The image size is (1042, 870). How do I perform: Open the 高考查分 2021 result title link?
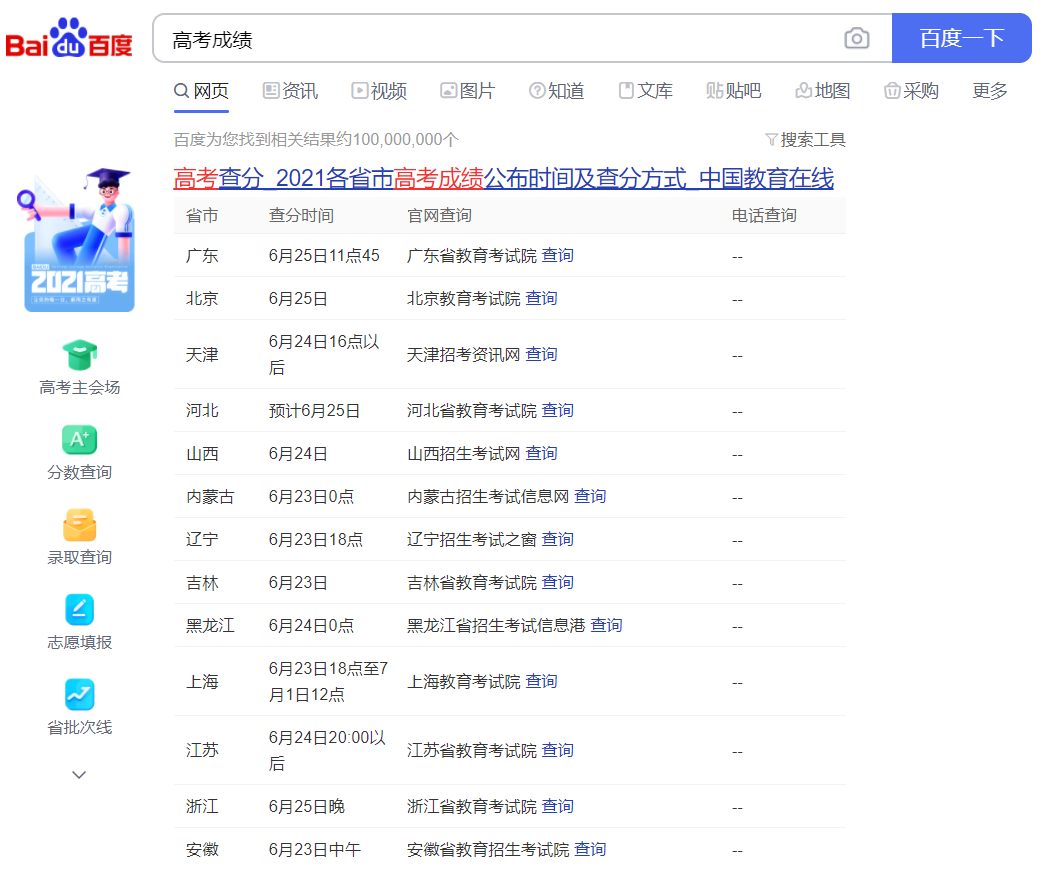(503, 178)
